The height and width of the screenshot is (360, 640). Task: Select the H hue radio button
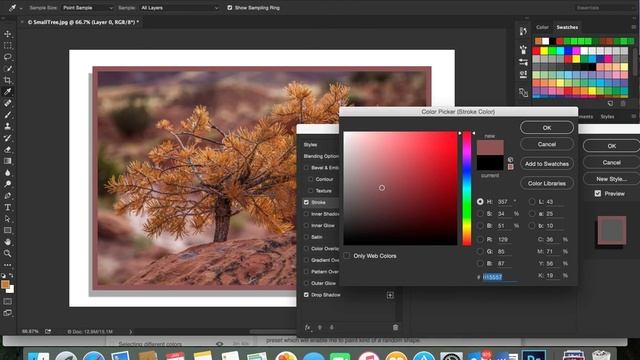pos(480,202)
